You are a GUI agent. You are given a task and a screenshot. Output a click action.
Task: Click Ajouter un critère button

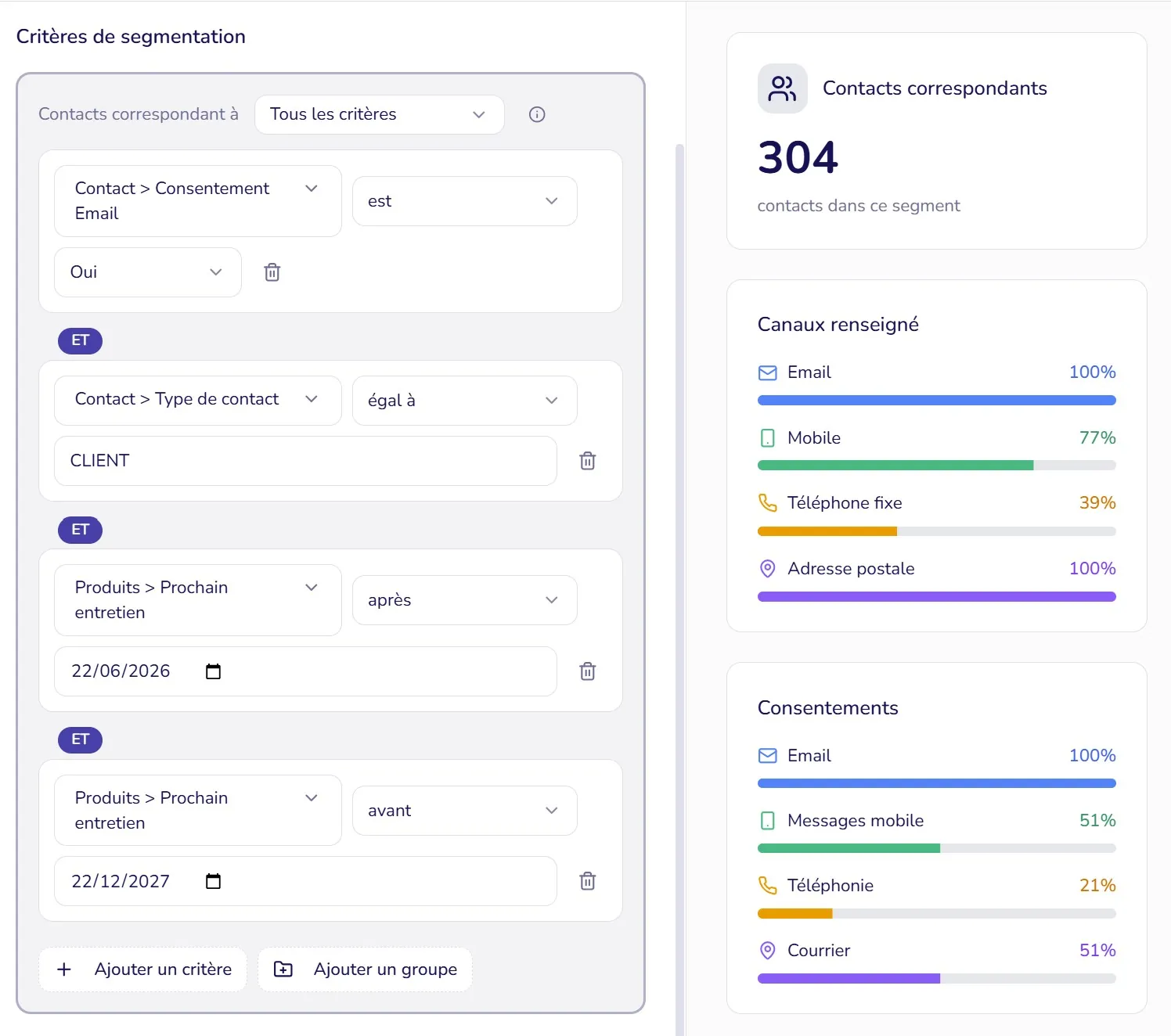[143, 969]
